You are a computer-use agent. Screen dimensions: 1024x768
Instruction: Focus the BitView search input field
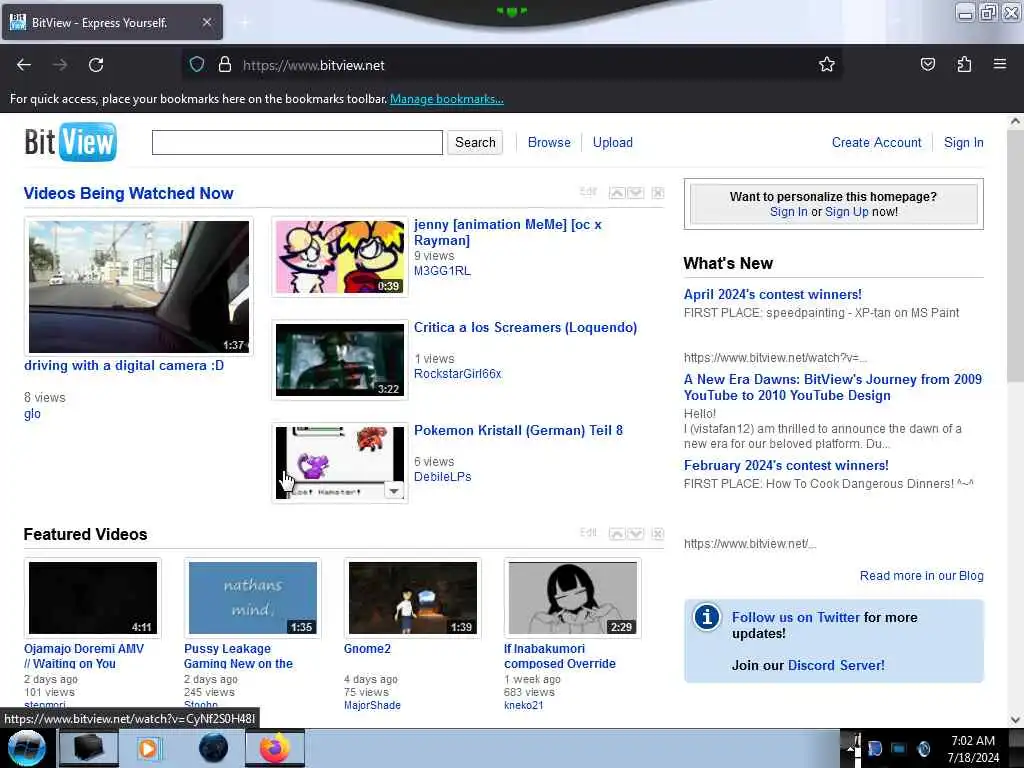tap(297, 142)
